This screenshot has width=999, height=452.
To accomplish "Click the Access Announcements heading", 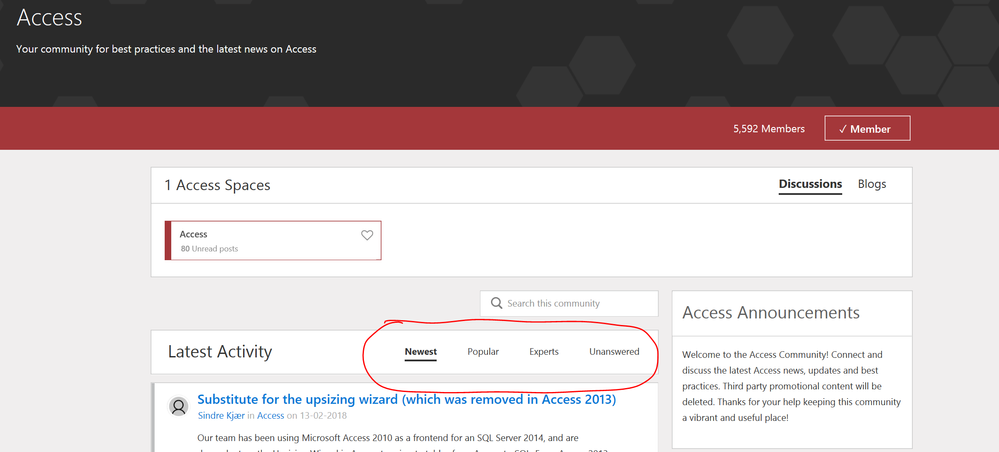I will click(771, 313).
